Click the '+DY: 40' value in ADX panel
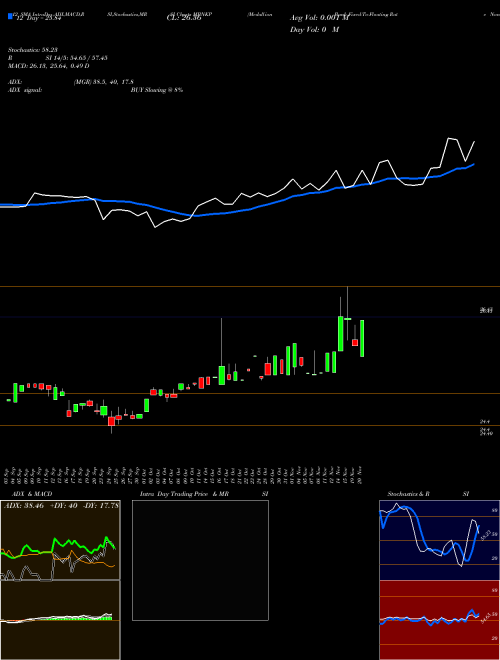 64,506
